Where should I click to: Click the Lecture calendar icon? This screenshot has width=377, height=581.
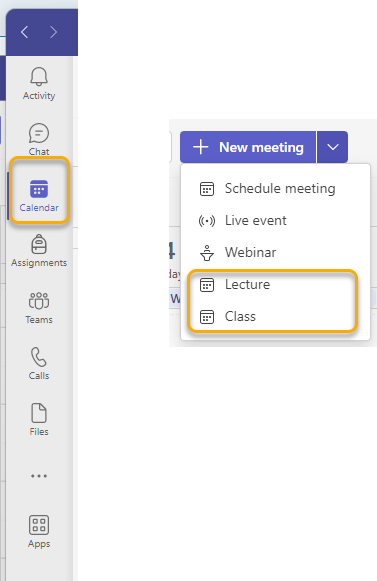[x=207, y=285]
